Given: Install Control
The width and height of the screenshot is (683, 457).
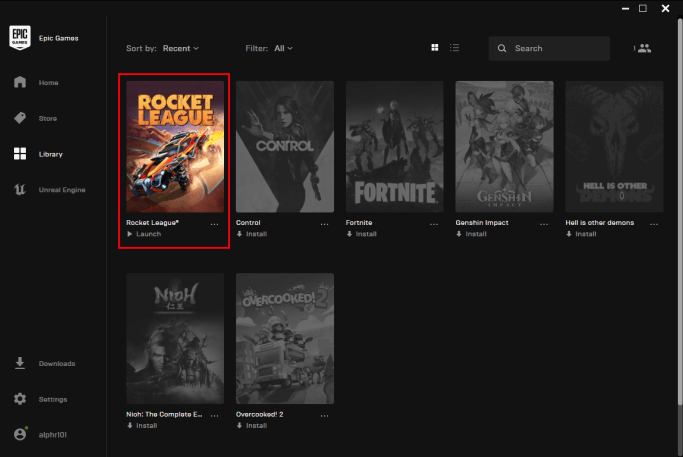Looking at the screenshot, I should (x=252, y=234).
